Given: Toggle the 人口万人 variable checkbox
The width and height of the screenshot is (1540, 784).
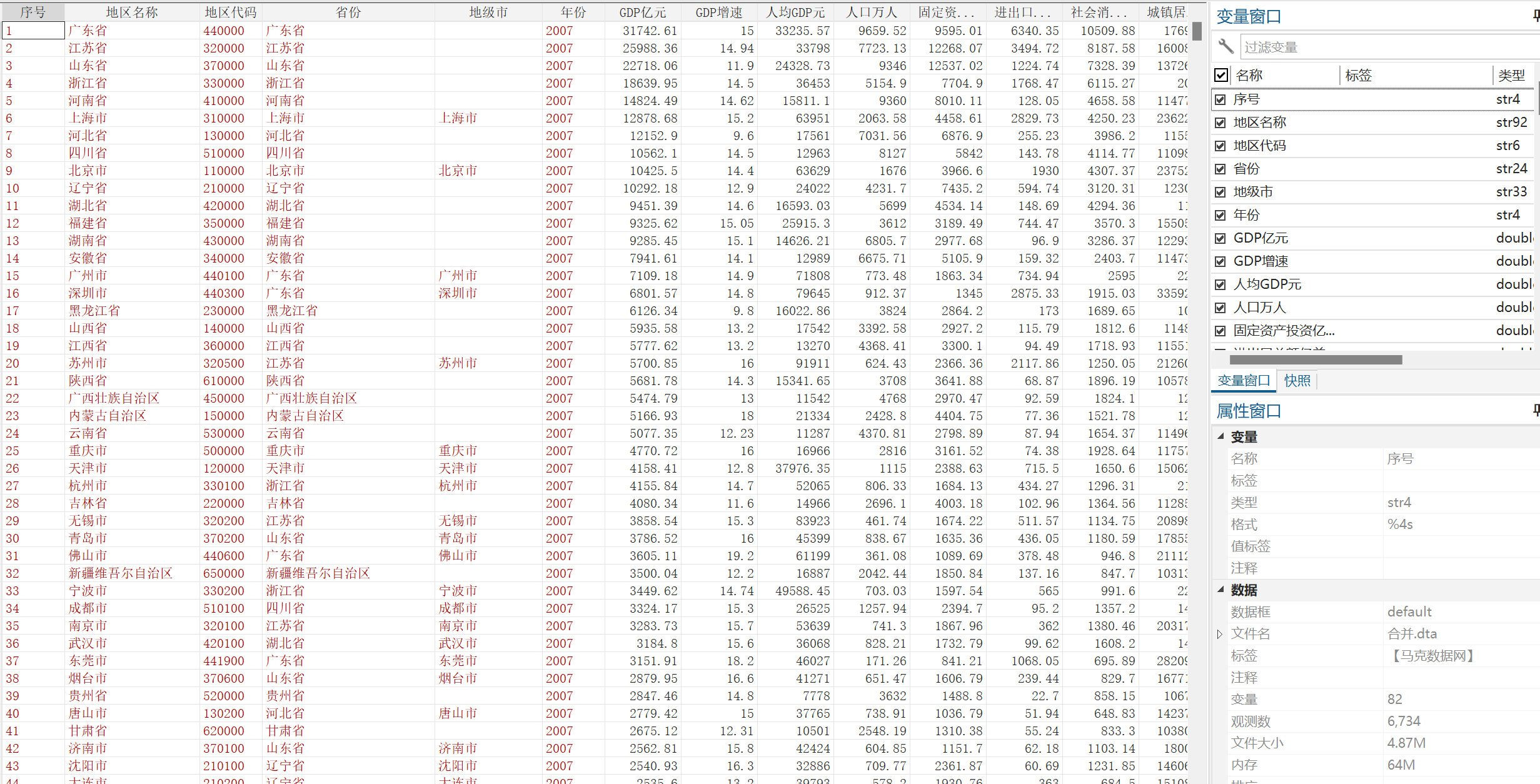Looking at the screenshot, I should [1220, 308].
